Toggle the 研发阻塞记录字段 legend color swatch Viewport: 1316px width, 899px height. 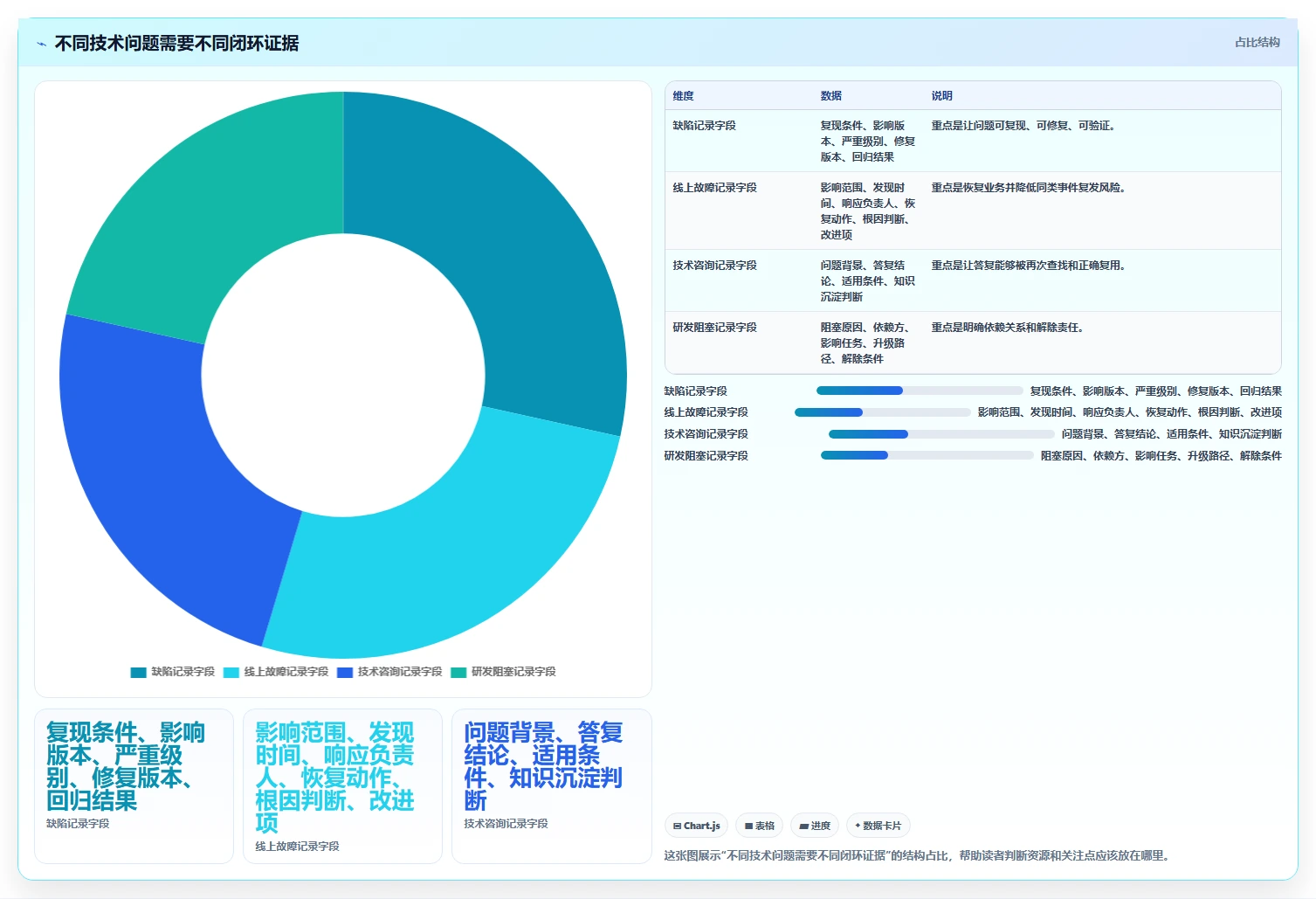pyautogui.click(x=458, y=672)
